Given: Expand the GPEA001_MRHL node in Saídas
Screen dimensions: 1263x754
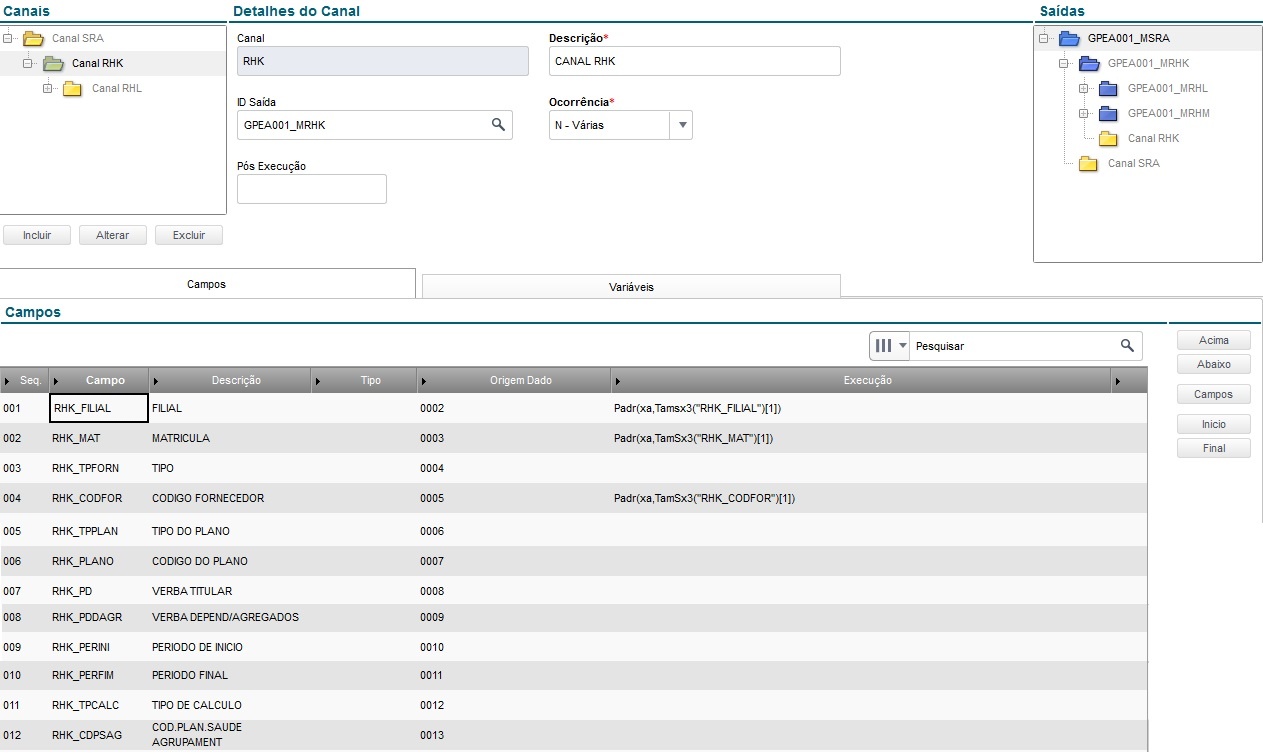Looking at the screenshot, I should 1083,89.
